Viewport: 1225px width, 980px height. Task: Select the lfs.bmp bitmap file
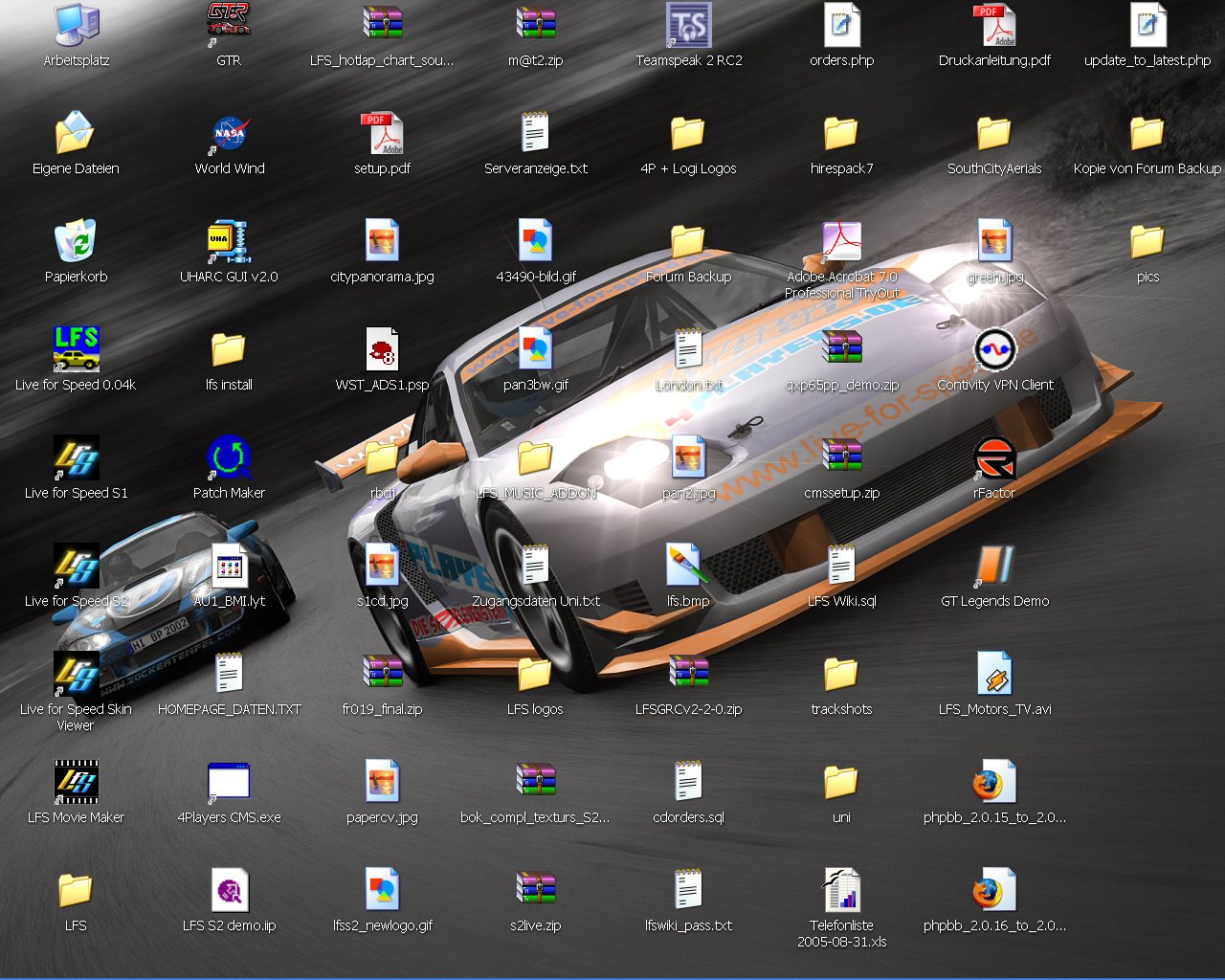tap(689, 567)
